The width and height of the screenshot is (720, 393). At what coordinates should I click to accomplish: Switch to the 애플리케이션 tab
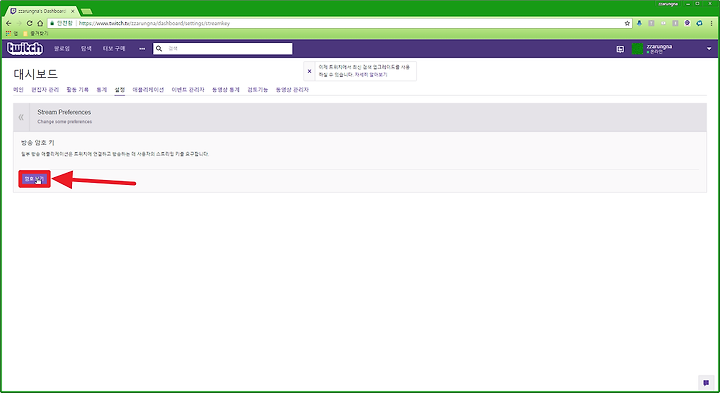(148, 90)
